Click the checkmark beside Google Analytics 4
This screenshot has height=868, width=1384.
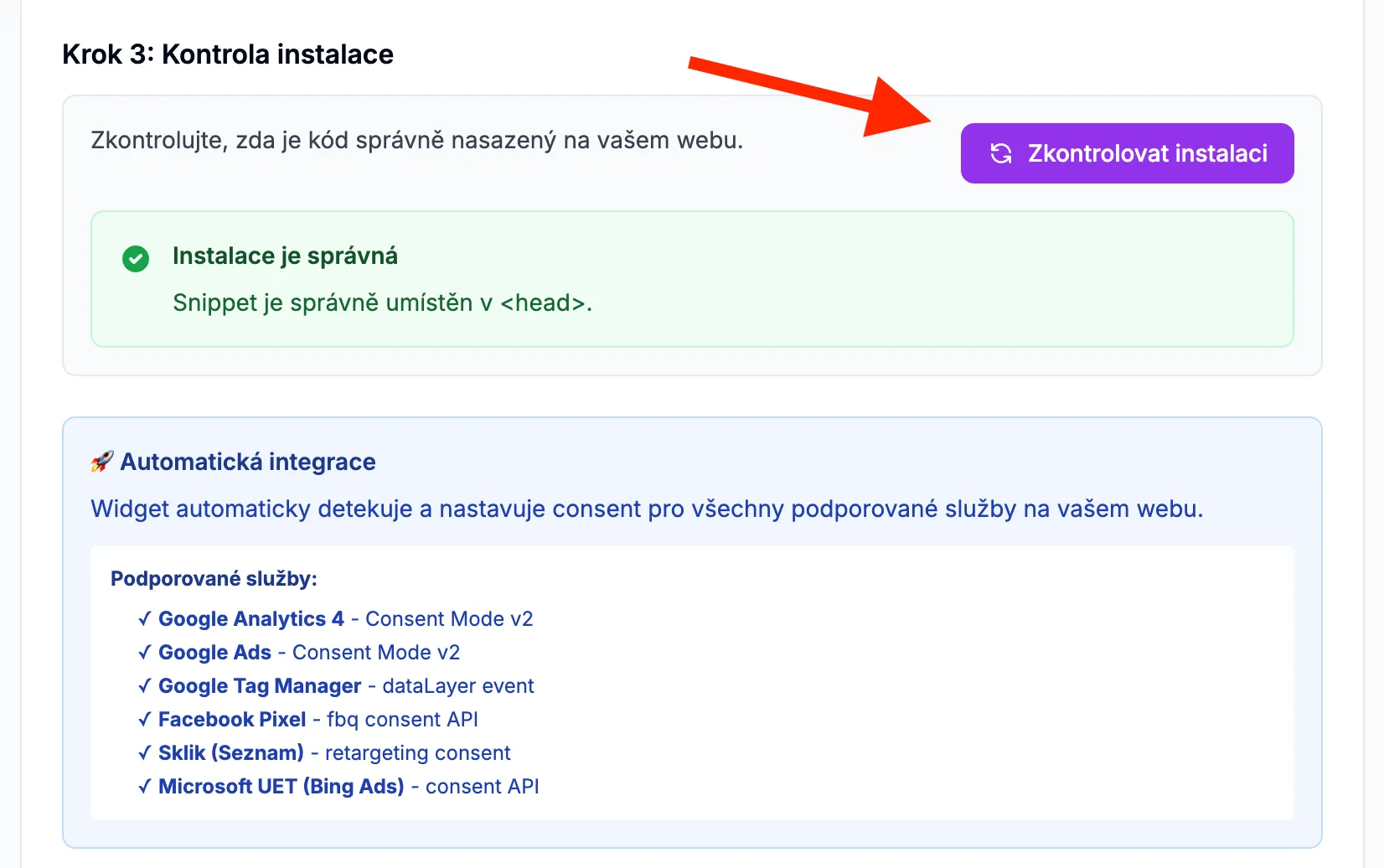pyautogui.click(x=144, y=618)
